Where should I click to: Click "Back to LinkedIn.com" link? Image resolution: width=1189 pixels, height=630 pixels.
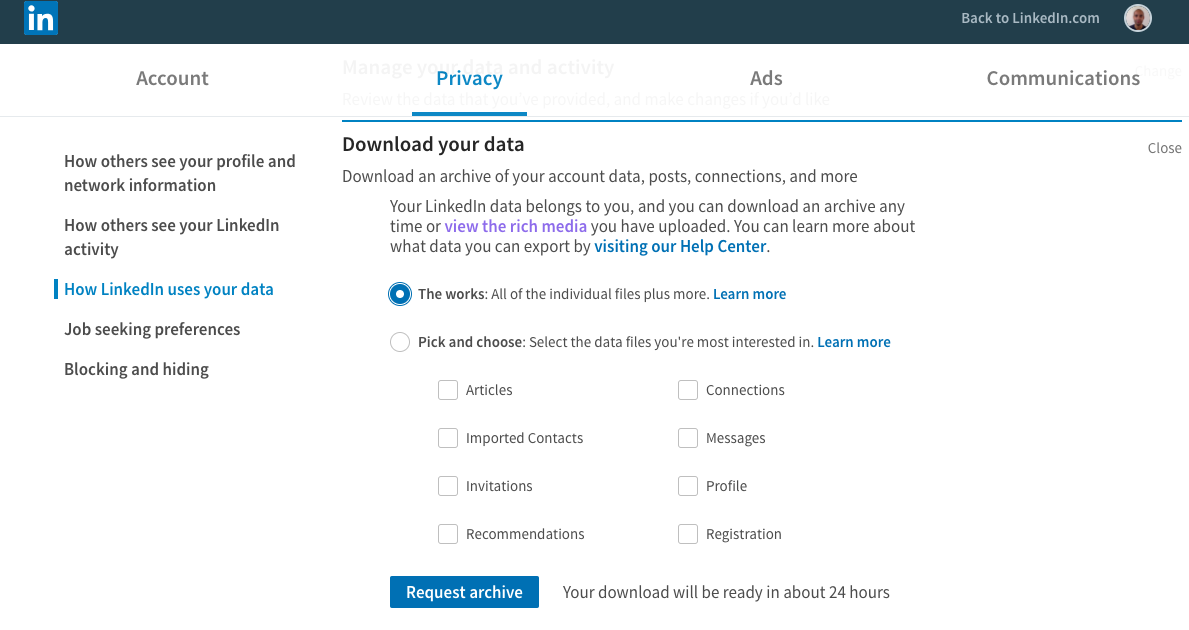1030,18
